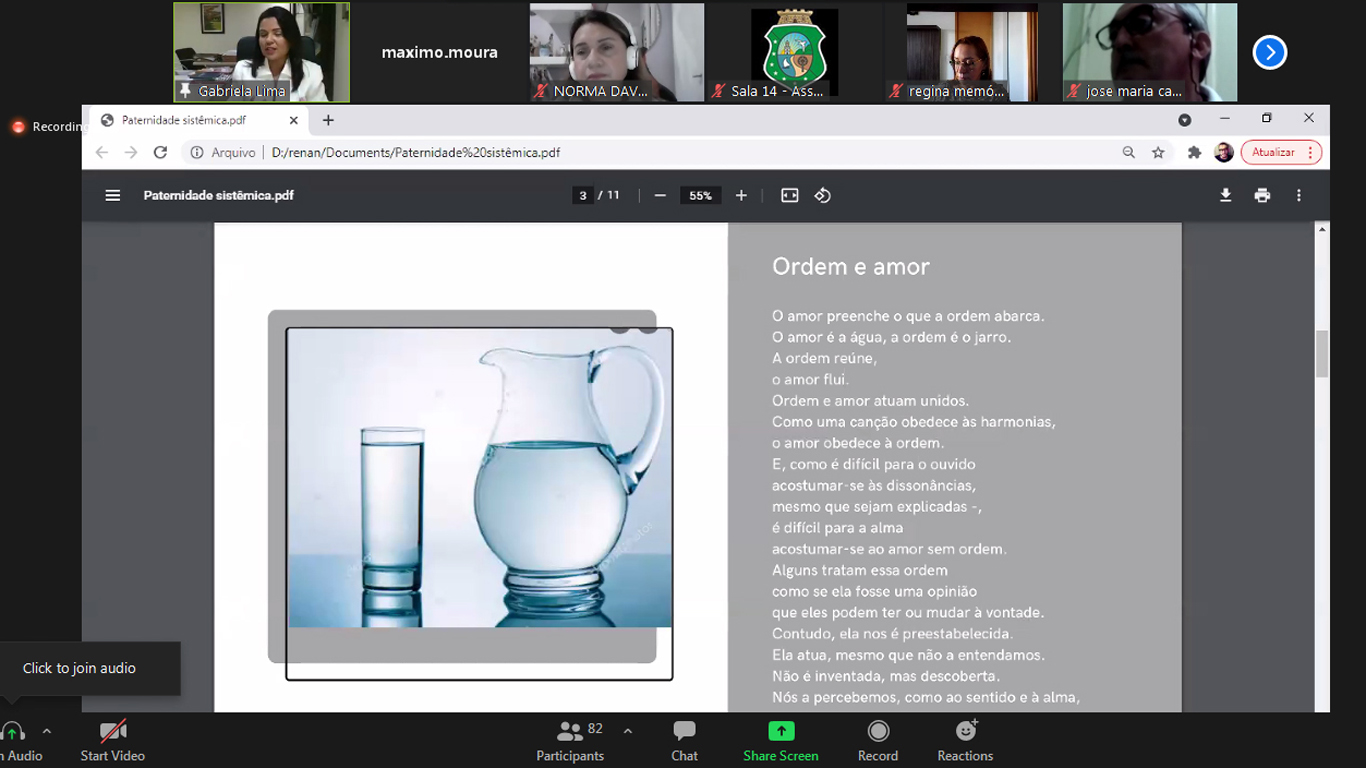Open a new browser tab
Viewport: 1366px width, 768px height.
[x=328, y=120]
